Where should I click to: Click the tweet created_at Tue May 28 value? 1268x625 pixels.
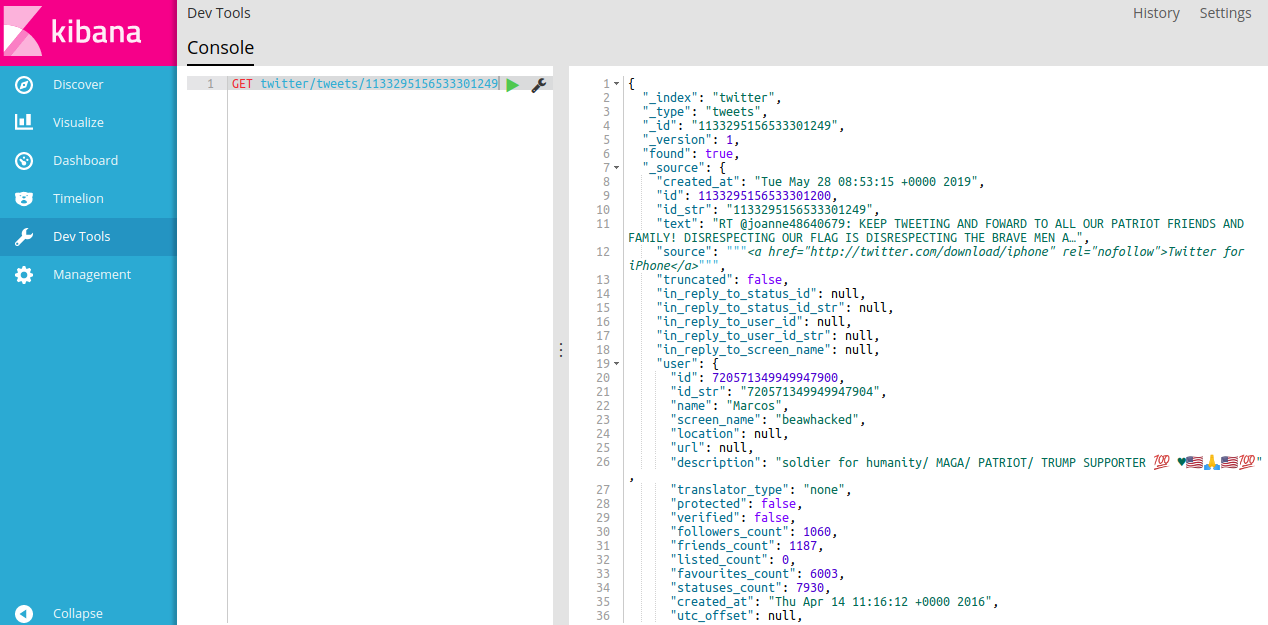pyautogui.click(x=869, y=182)
